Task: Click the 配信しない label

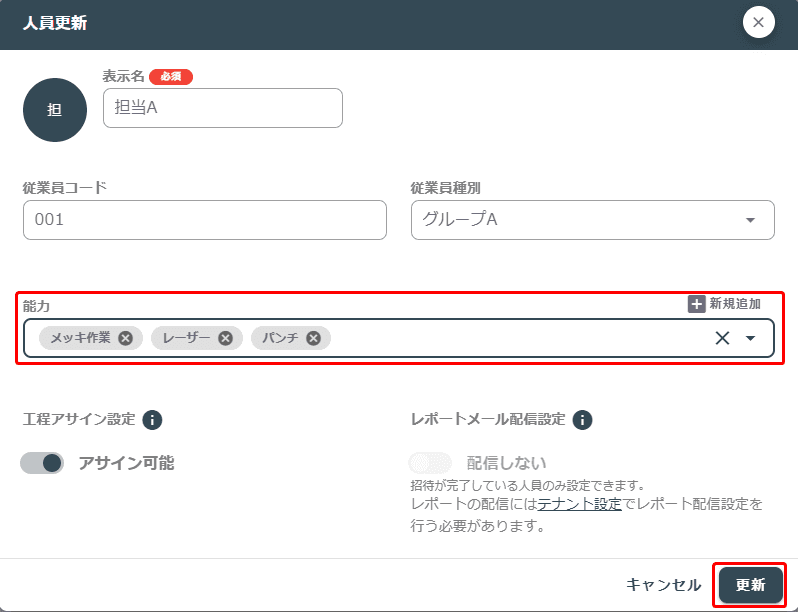Action: 506,463
